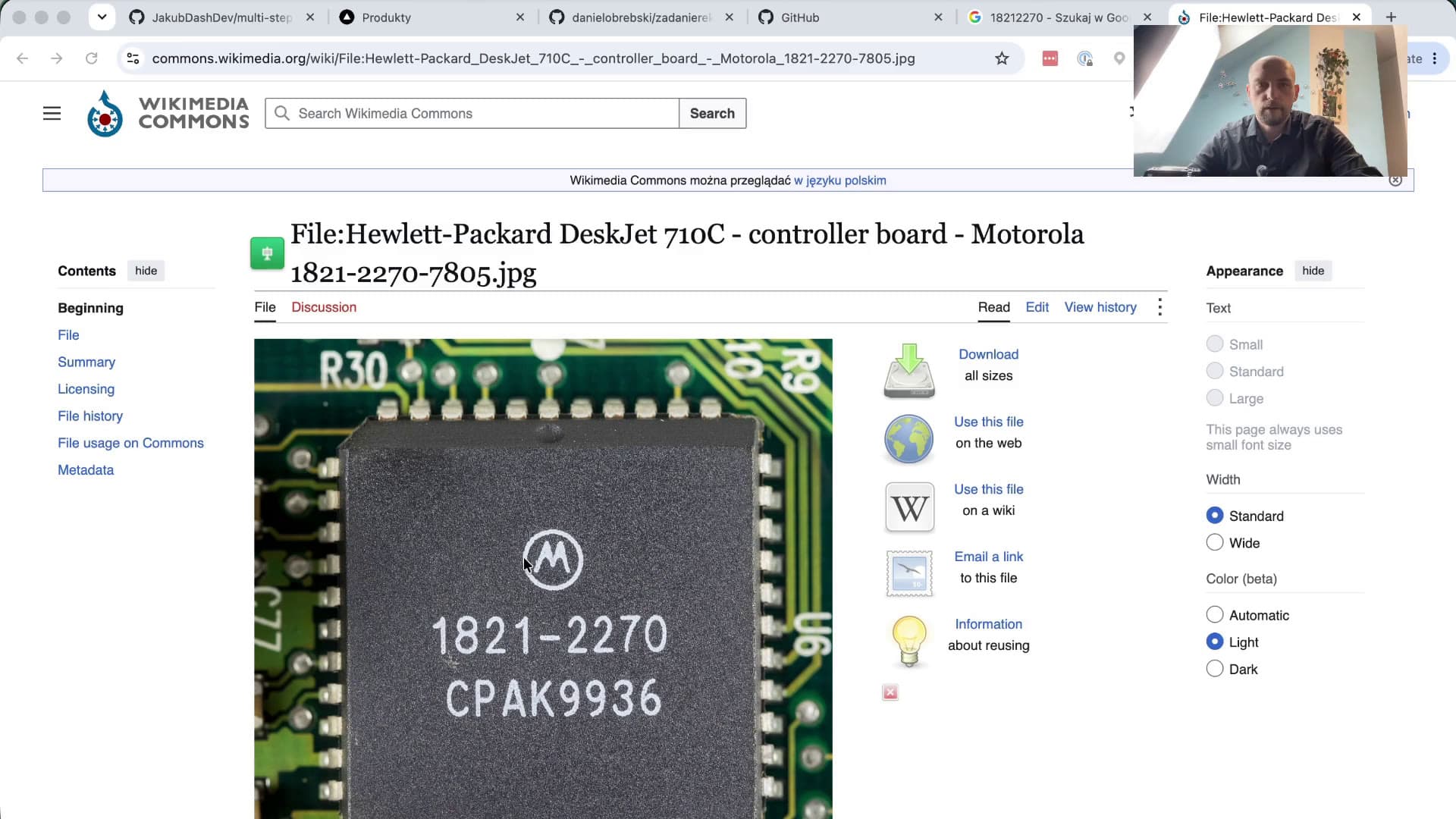Click the green Download arrow icon

[909, 370]
